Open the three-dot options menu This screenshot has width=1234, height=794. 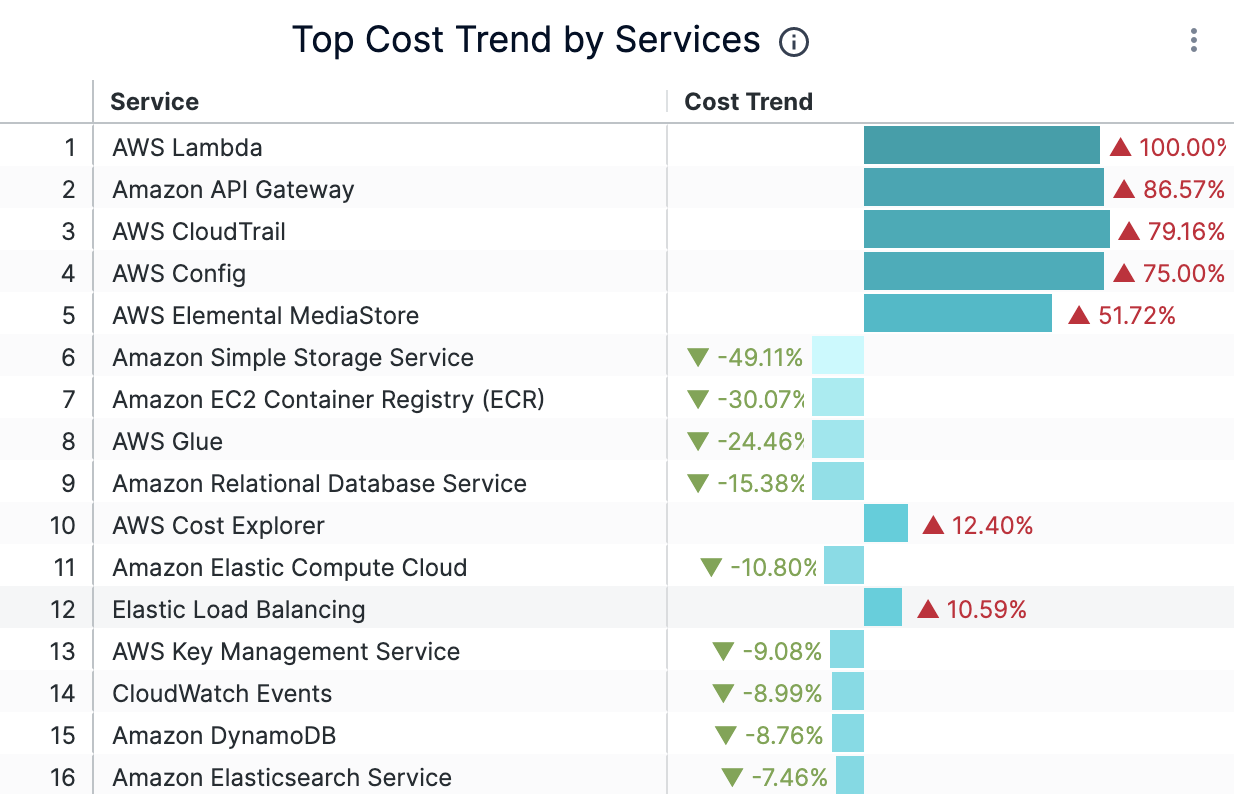pos(1193,40)
